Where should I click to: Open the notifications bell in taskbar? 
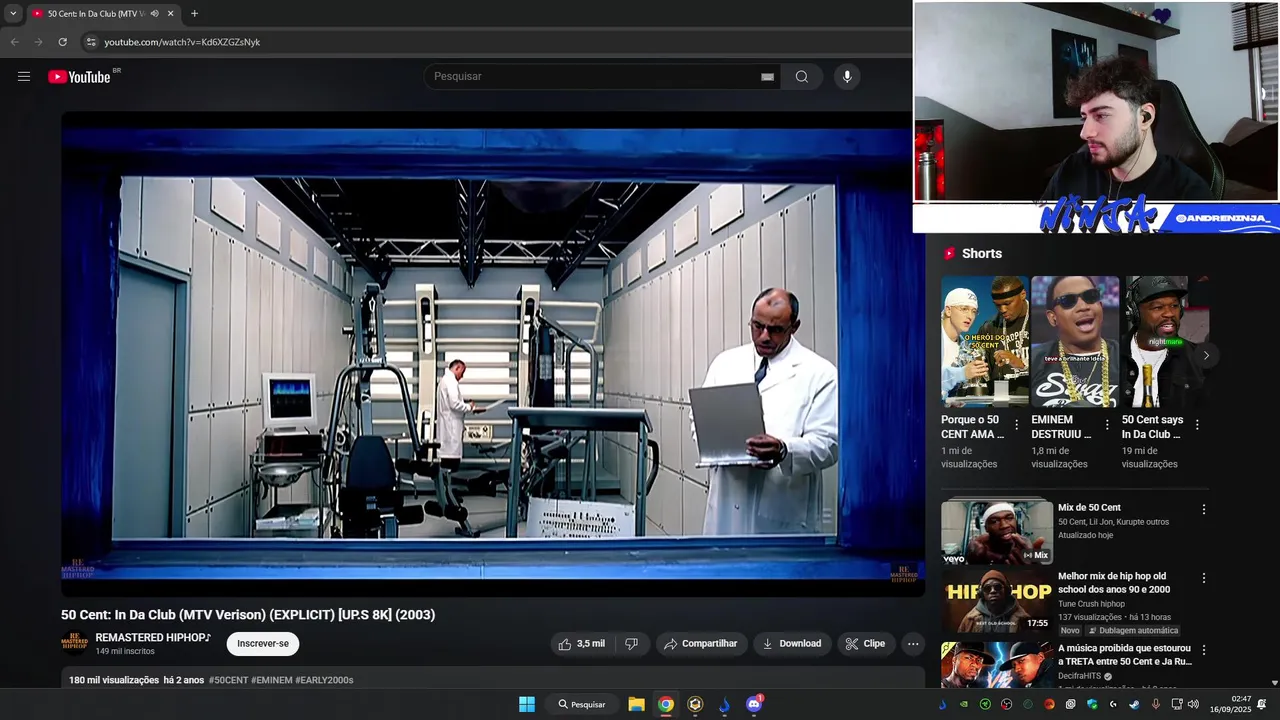point(1262,704)
